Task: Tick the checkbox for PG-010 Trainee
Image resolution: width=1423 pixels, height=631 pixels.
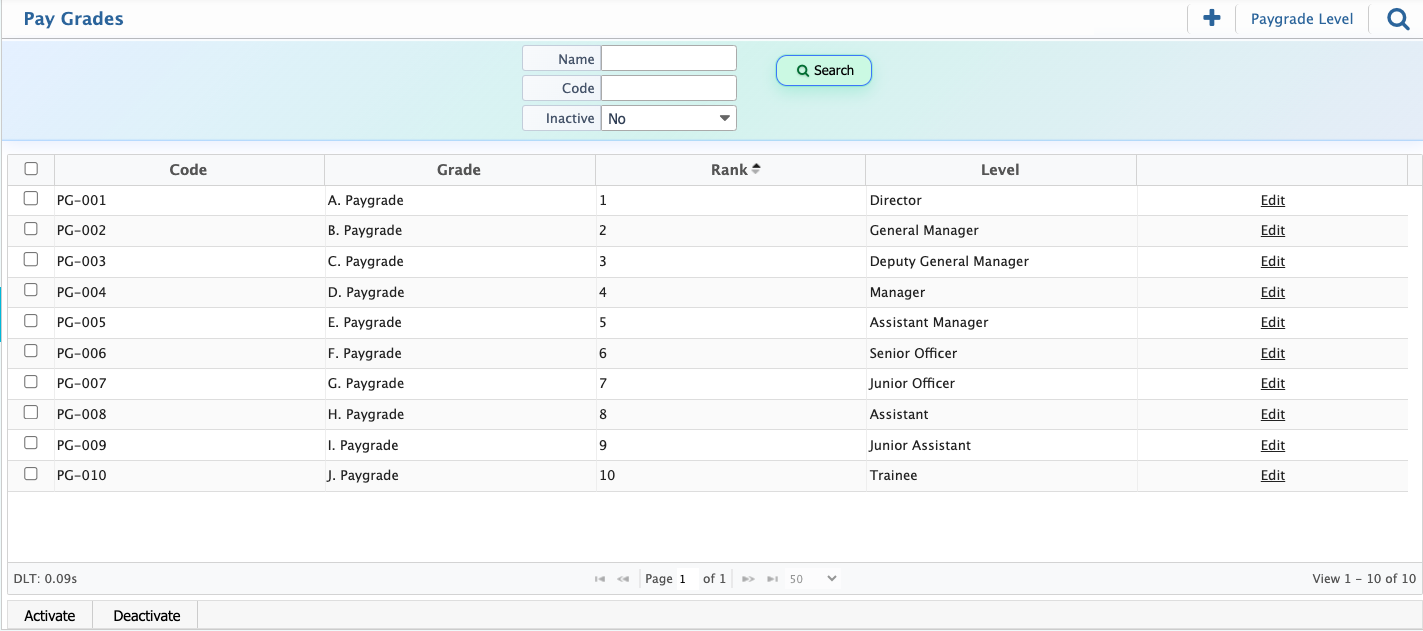Action: tap(31, 474)
